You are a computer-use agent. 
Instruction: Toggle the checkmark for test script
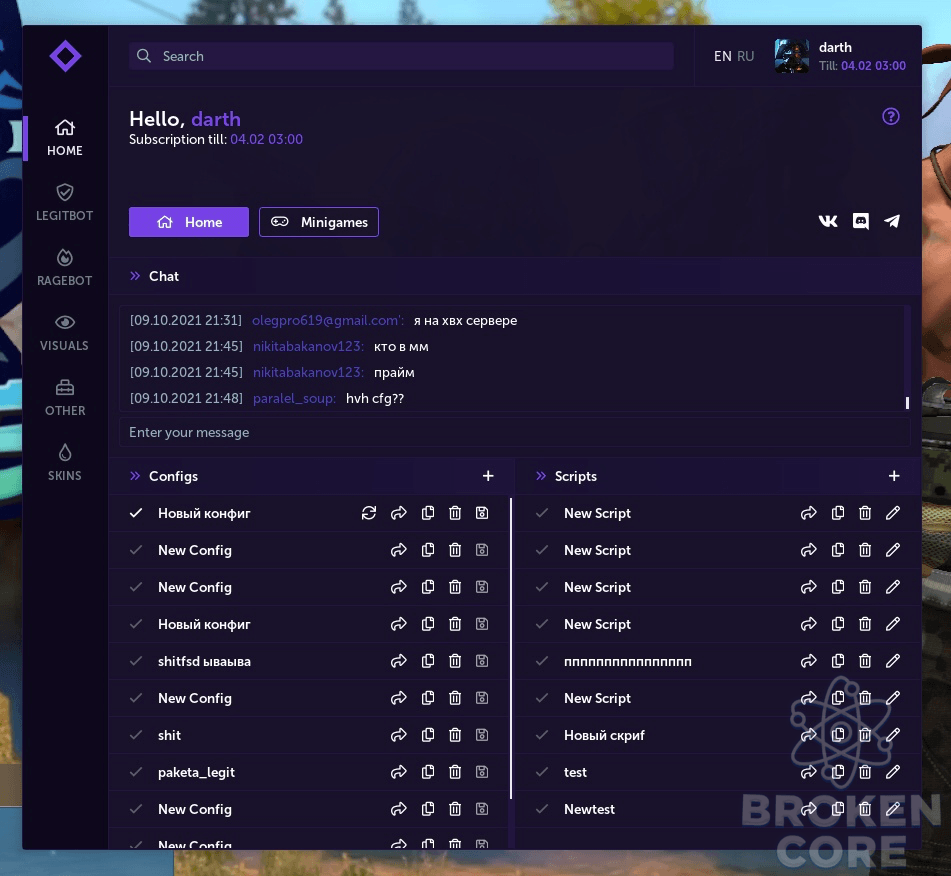[542, 772]
